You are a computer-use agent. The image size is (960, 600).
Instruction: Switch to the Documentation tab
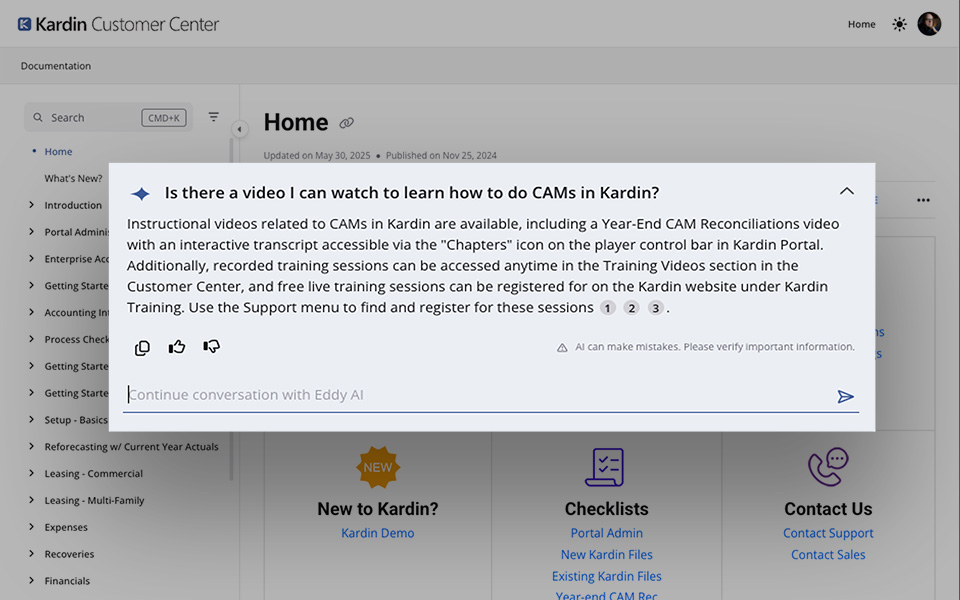click(55, 65)
